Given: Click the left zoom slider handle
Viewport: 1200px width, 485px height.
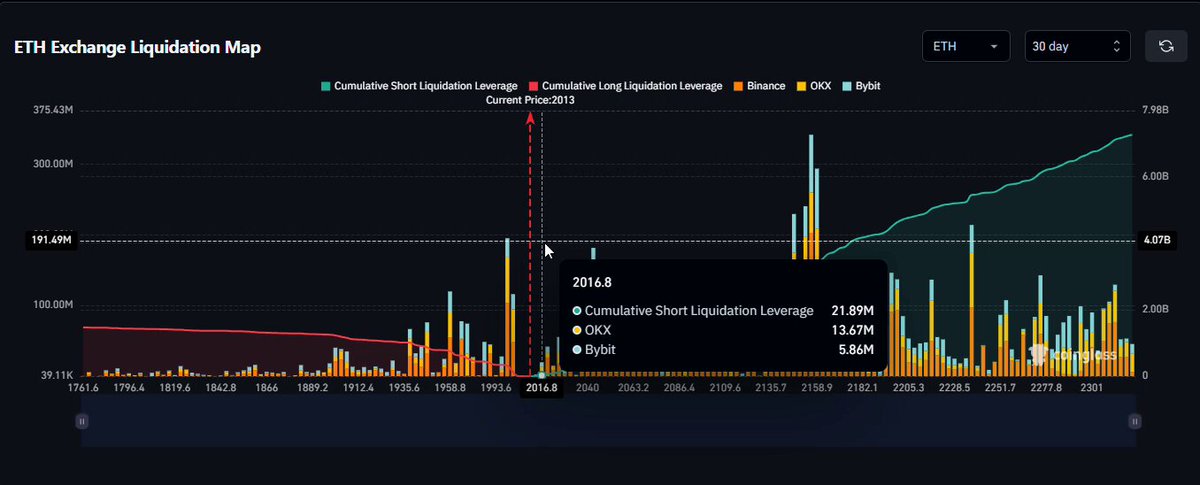Looking at the screenshot, I should point(82,422).
